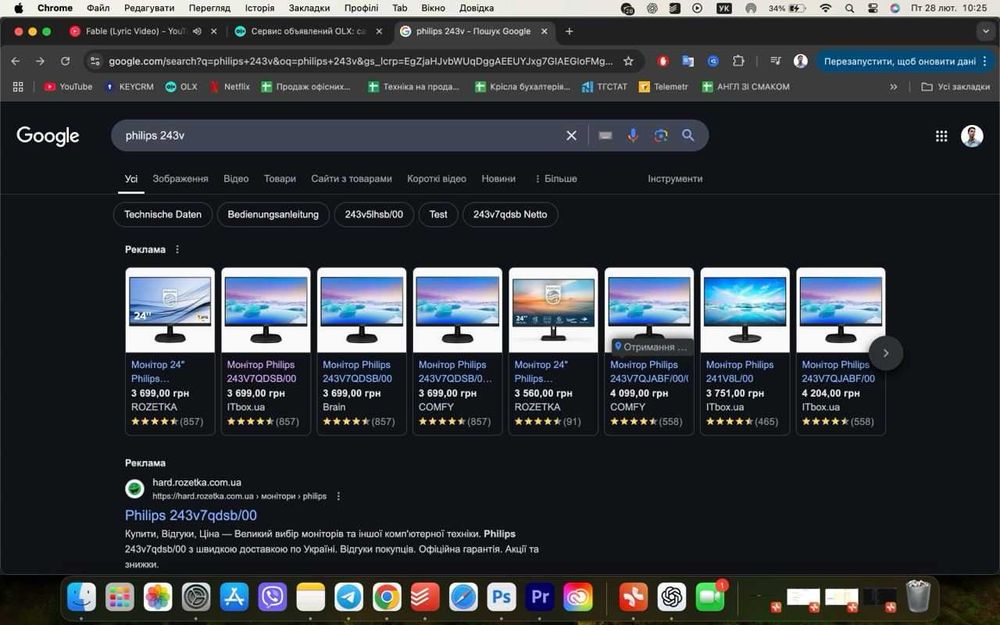1000x625 pixels.
Task: Open the KEYCRM bookmark
Action: click(129, 87)
